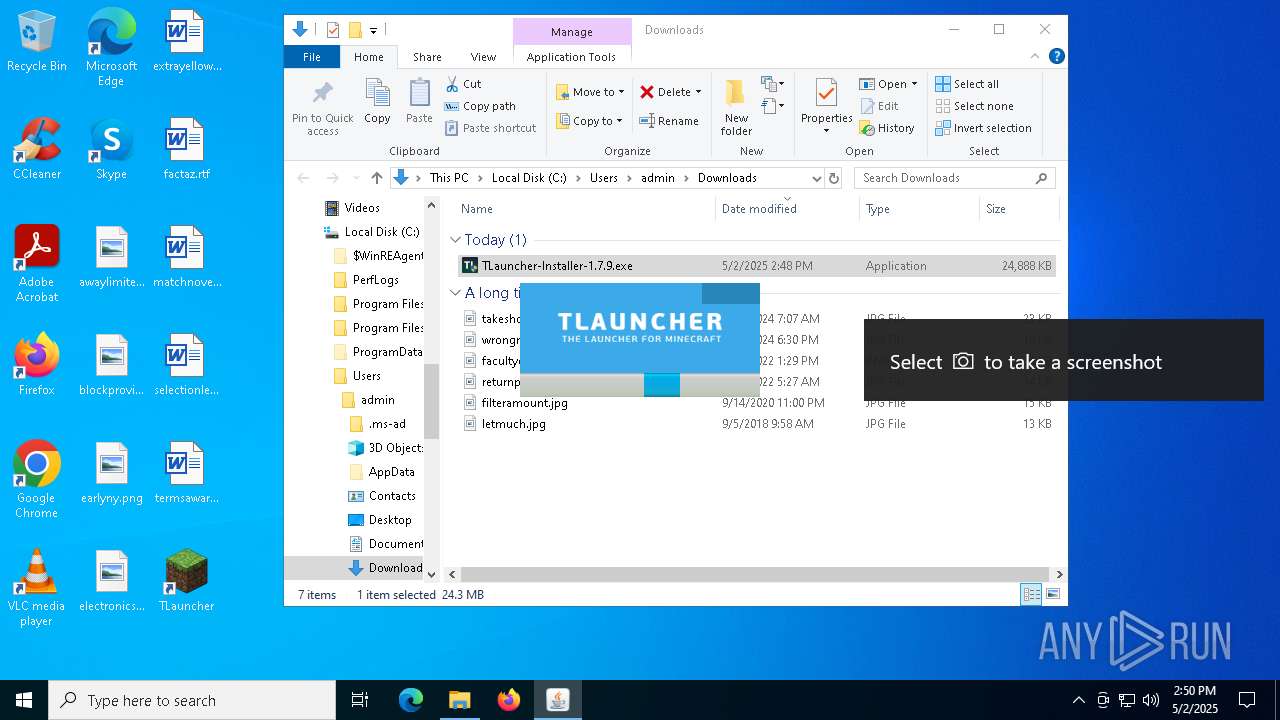Click the Search Downloads field
This screenshot has width=1280, height=720.
pos(954,178)
